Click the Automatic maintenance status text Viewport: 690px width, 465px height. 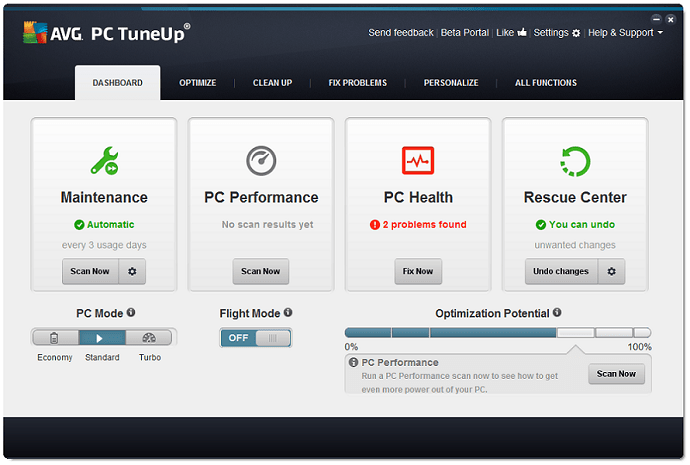tap(110, 225)
